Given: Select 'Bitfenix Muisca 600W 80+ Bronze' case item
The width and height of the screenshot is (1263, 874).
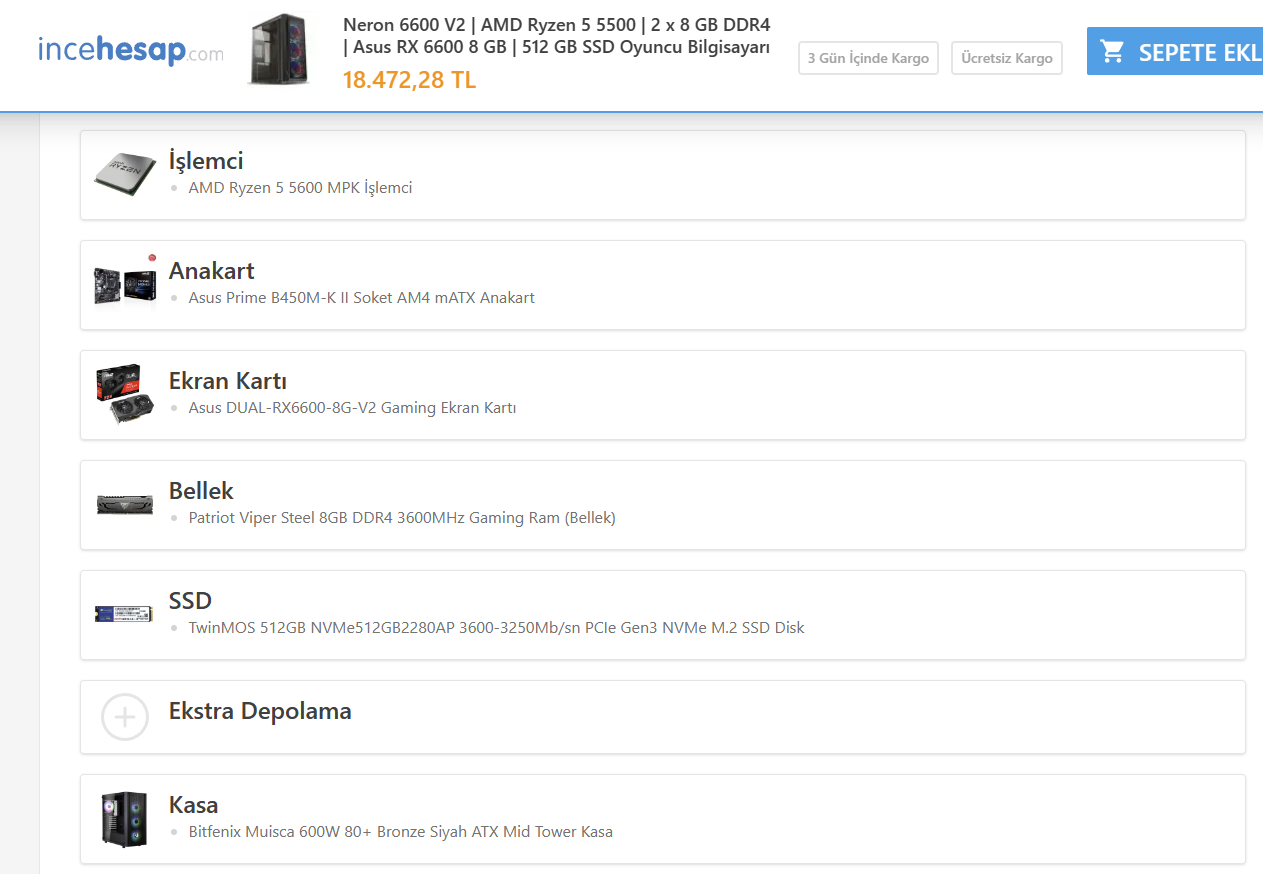Looking at the screenshot, I should coord(400,832).
